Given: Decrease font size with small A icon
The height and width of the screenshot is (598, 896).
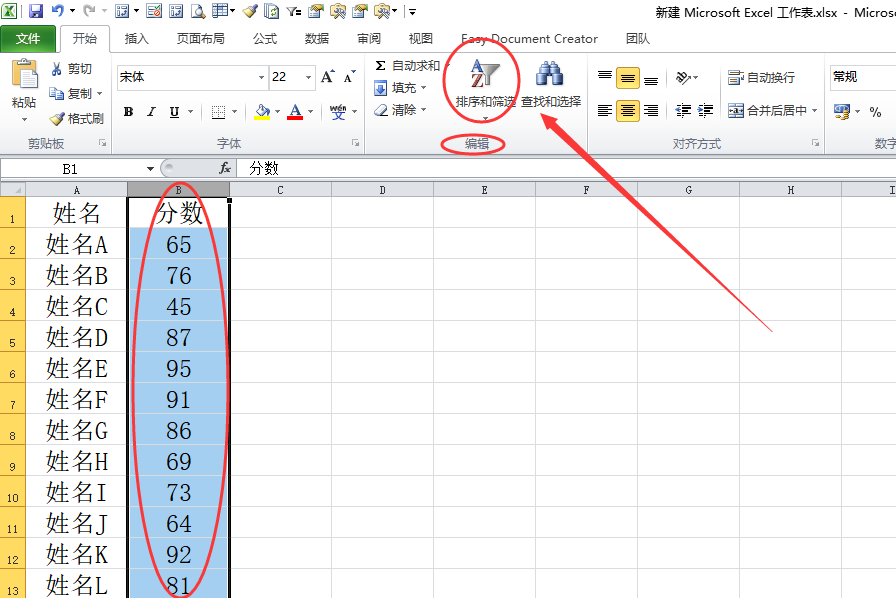Looking at the screenshot, I should click(349, 77).
